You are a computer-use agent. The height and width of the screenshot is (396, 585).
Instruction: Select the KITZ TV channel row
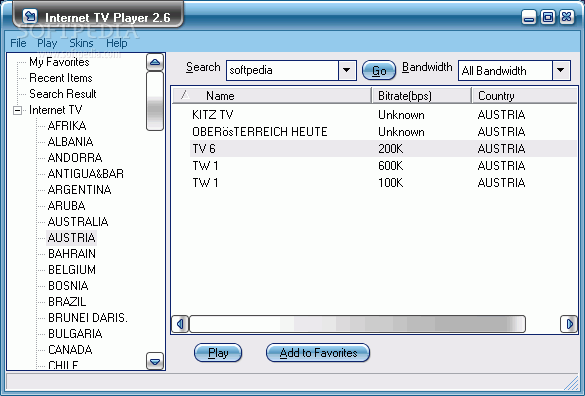pyautogui.click(x=374, y=115)
